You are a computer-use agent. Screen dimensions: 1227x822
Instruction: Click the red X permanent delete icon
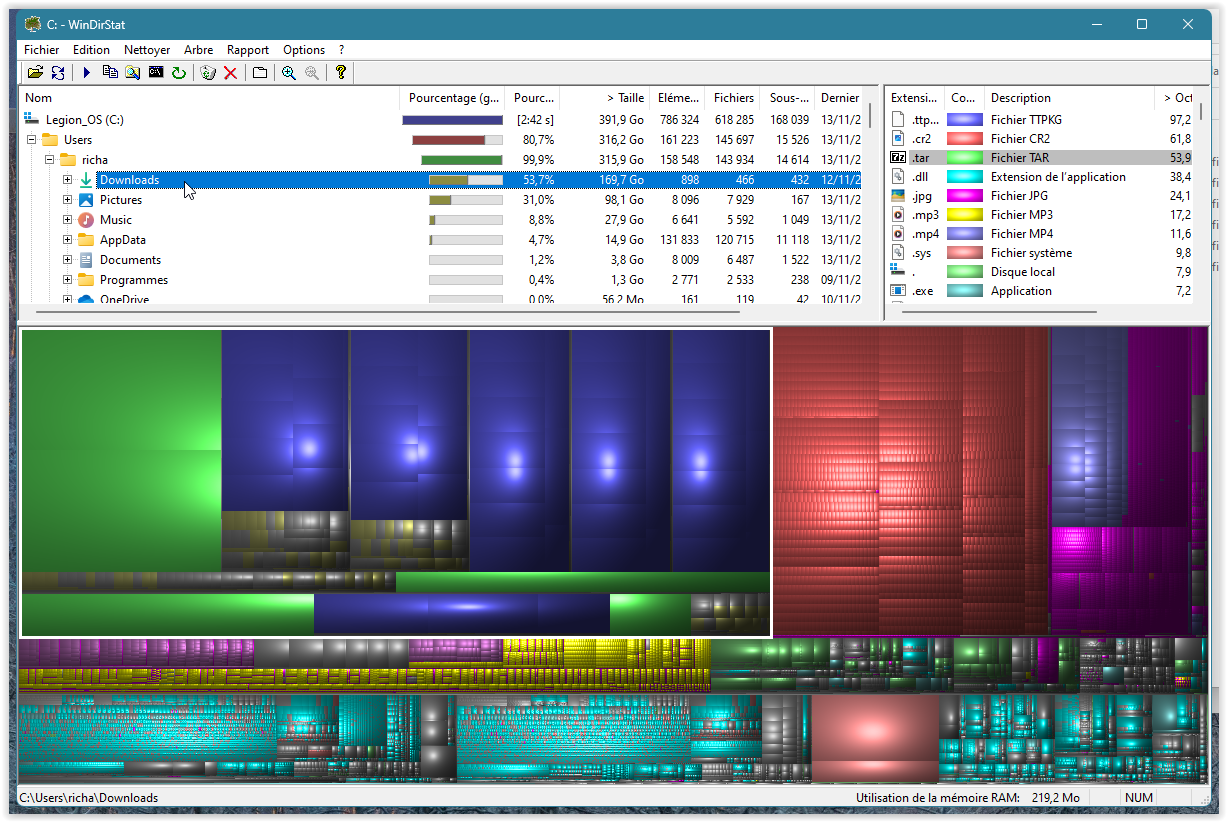click(x=231, y=72)
